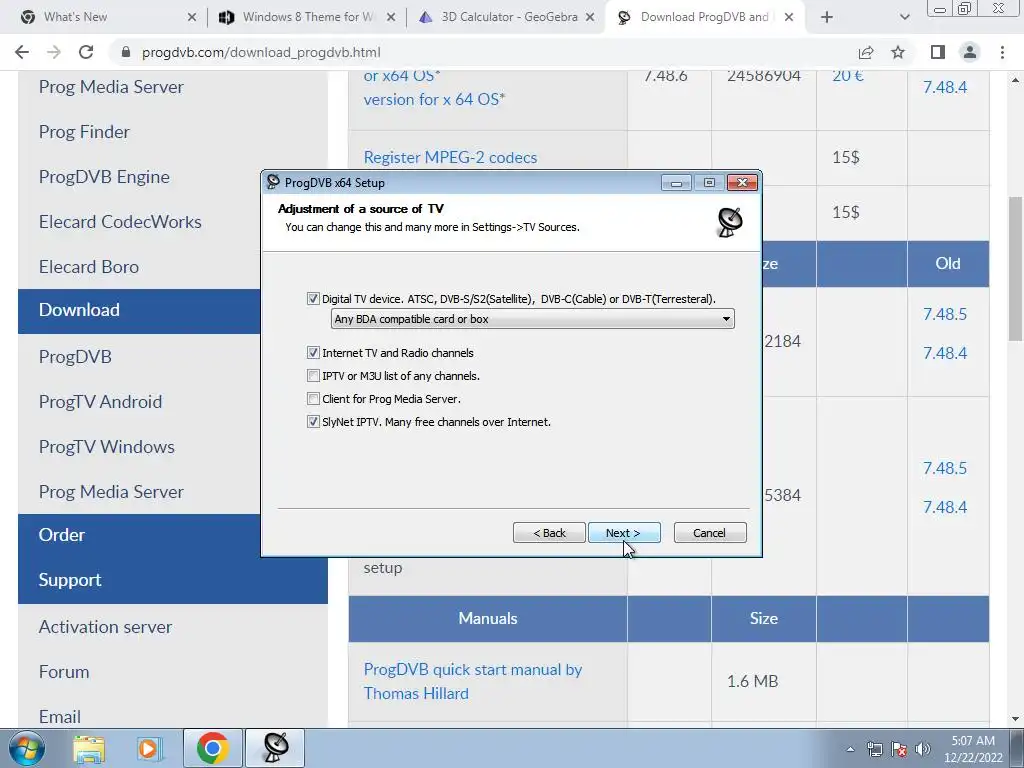Click the browser forward arrow

pos(54,52)
